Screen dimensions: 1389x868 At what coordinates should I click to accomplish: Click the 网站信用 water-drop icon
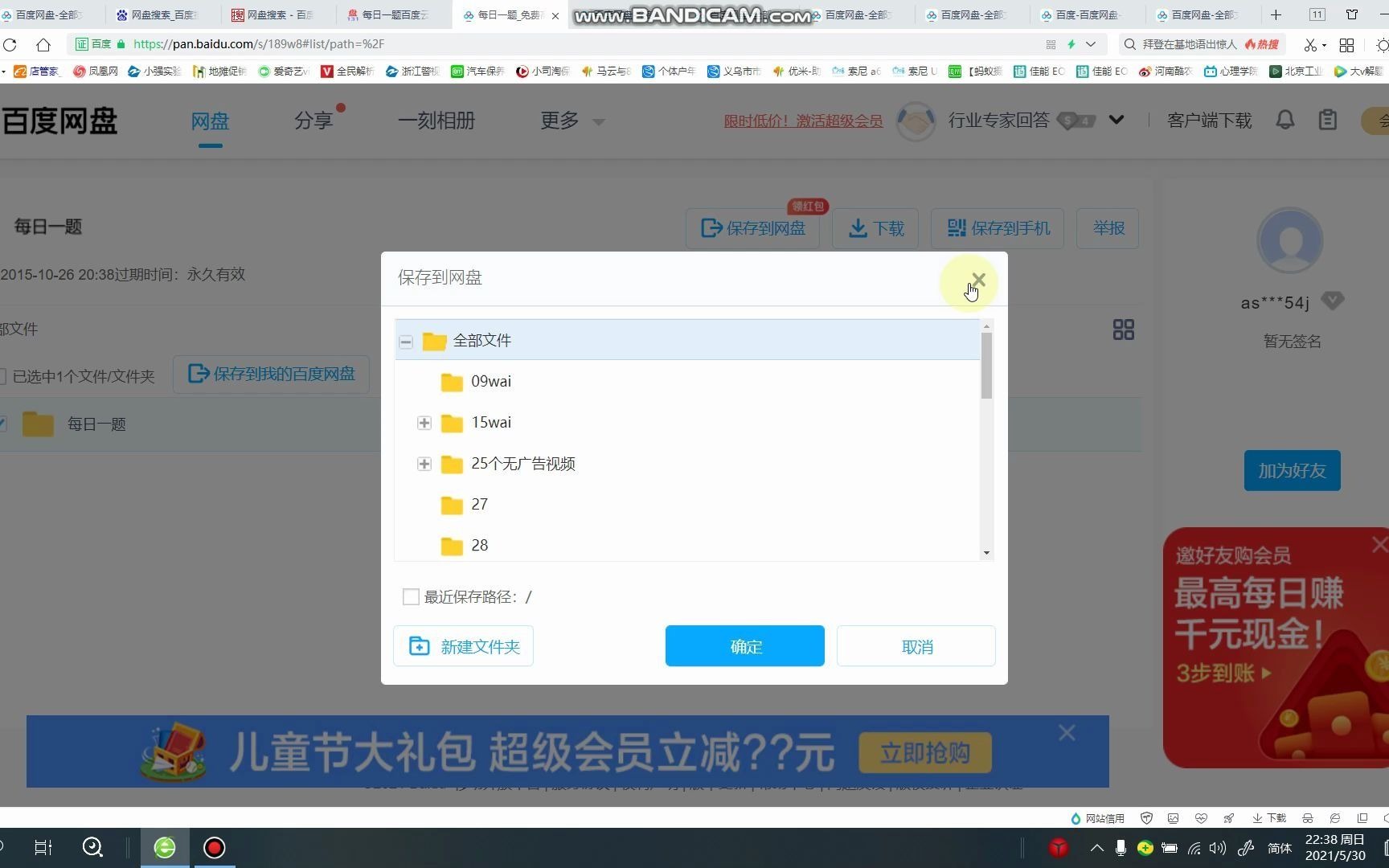(x=1076, y=818)
